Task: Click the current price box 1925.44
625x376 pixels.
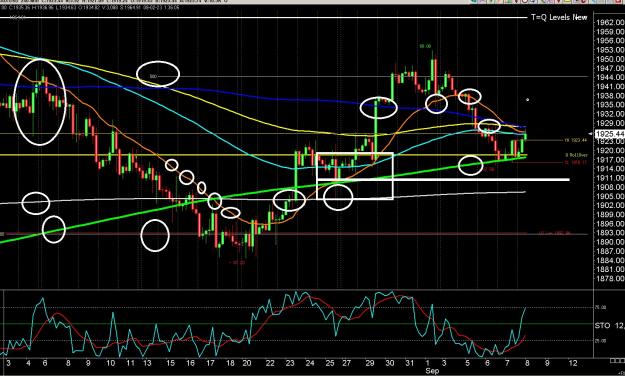Action: (609, 134)
